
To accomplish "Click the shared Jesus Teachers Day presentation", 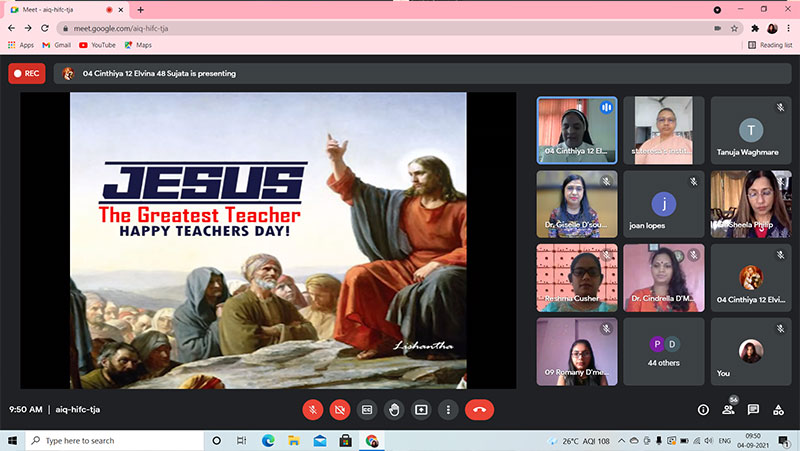I will (x=268, y=240).
